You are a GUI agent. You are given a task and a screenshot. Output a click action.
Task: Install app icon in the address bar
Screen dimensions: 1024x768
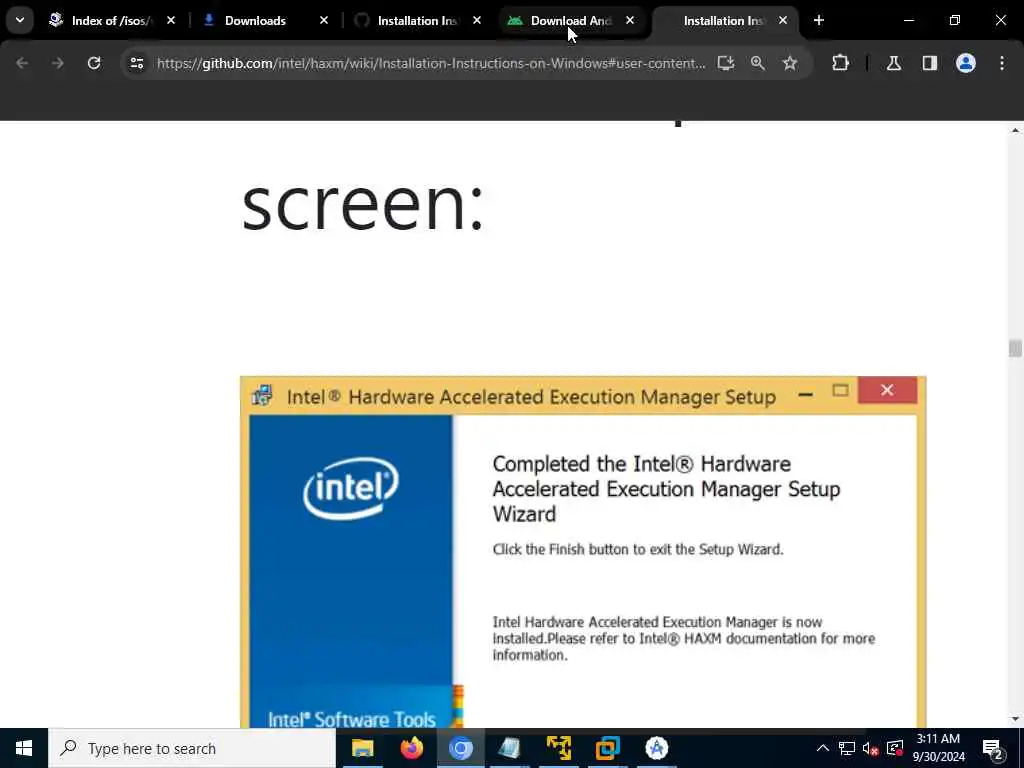[x=726, y=63]
